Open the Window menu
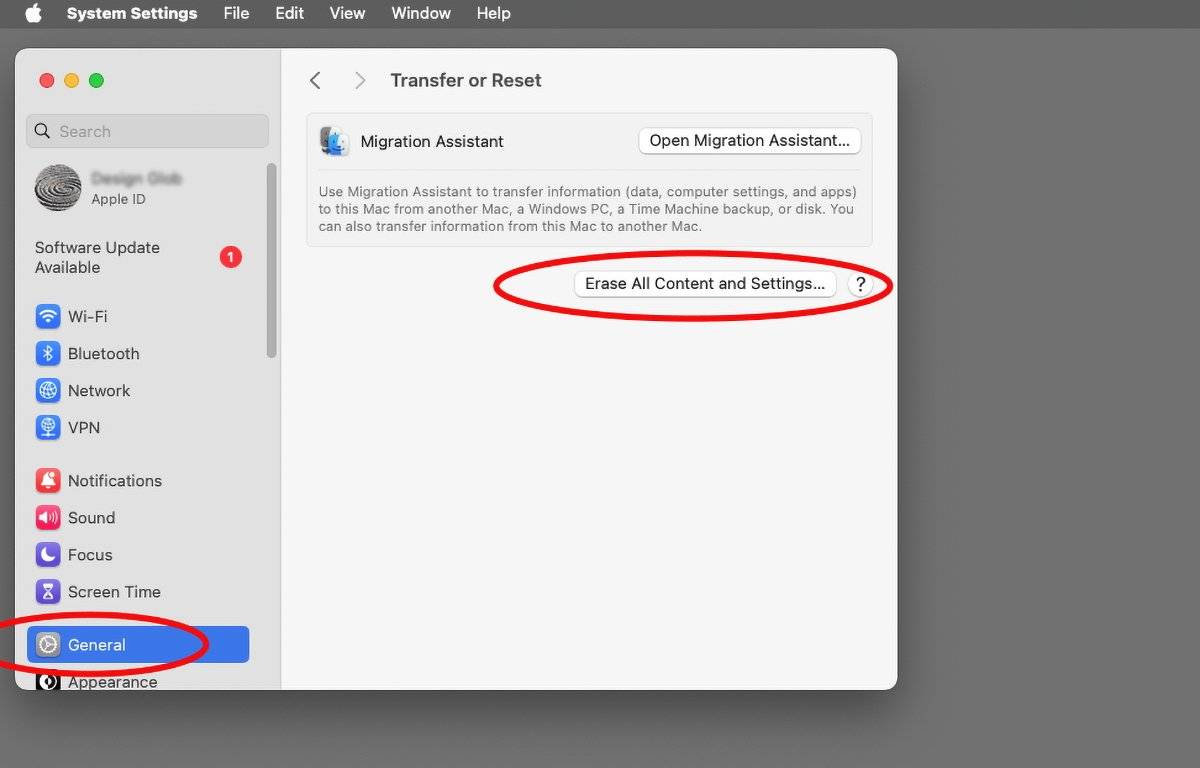The image size is (1200, 768). (420, 13)
